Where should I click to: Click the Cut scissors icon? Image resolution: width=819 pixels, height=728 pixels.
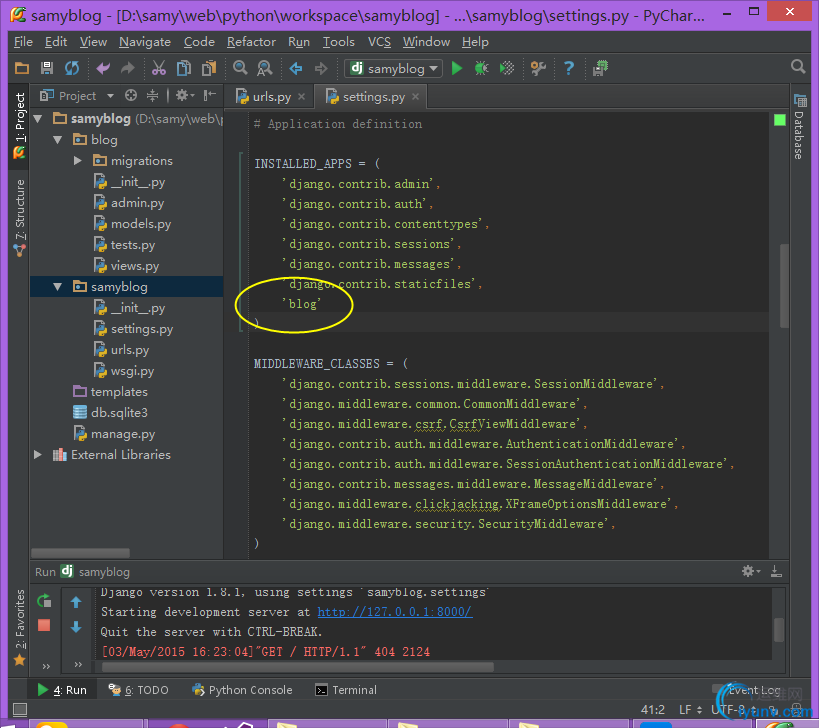pyautogui.click(x=158, y=68)
